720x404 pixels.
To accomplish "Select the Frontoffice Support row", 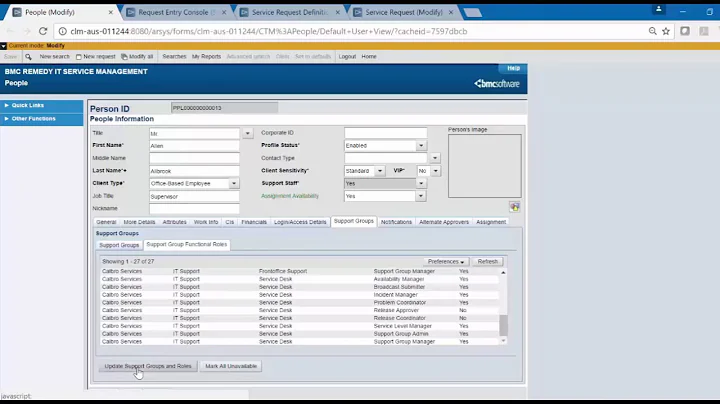I will tap(299, 271).
